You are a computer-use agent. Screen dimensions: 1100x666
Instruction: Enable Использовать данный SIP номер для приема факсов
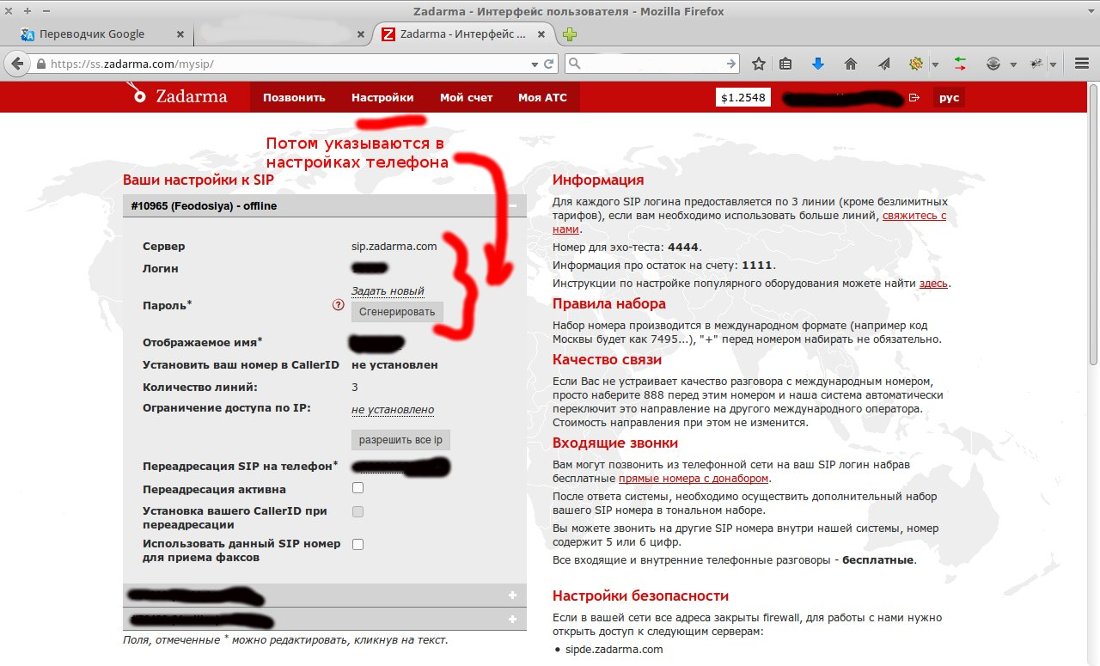click(358, 544)
